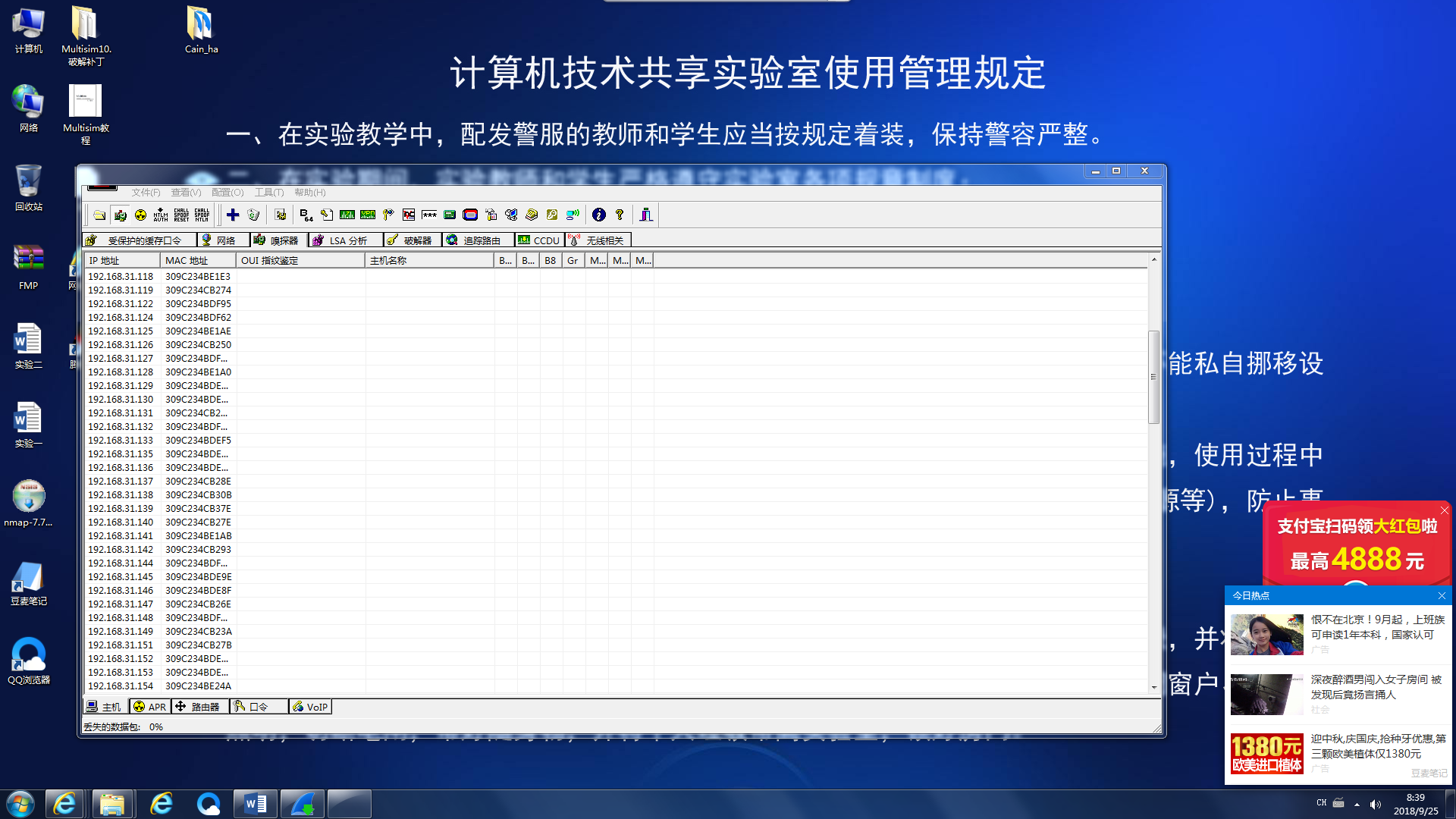Screen dimensions: 1456x819
Task: Open the 工具(T) menu
Action: click(268, 193)
